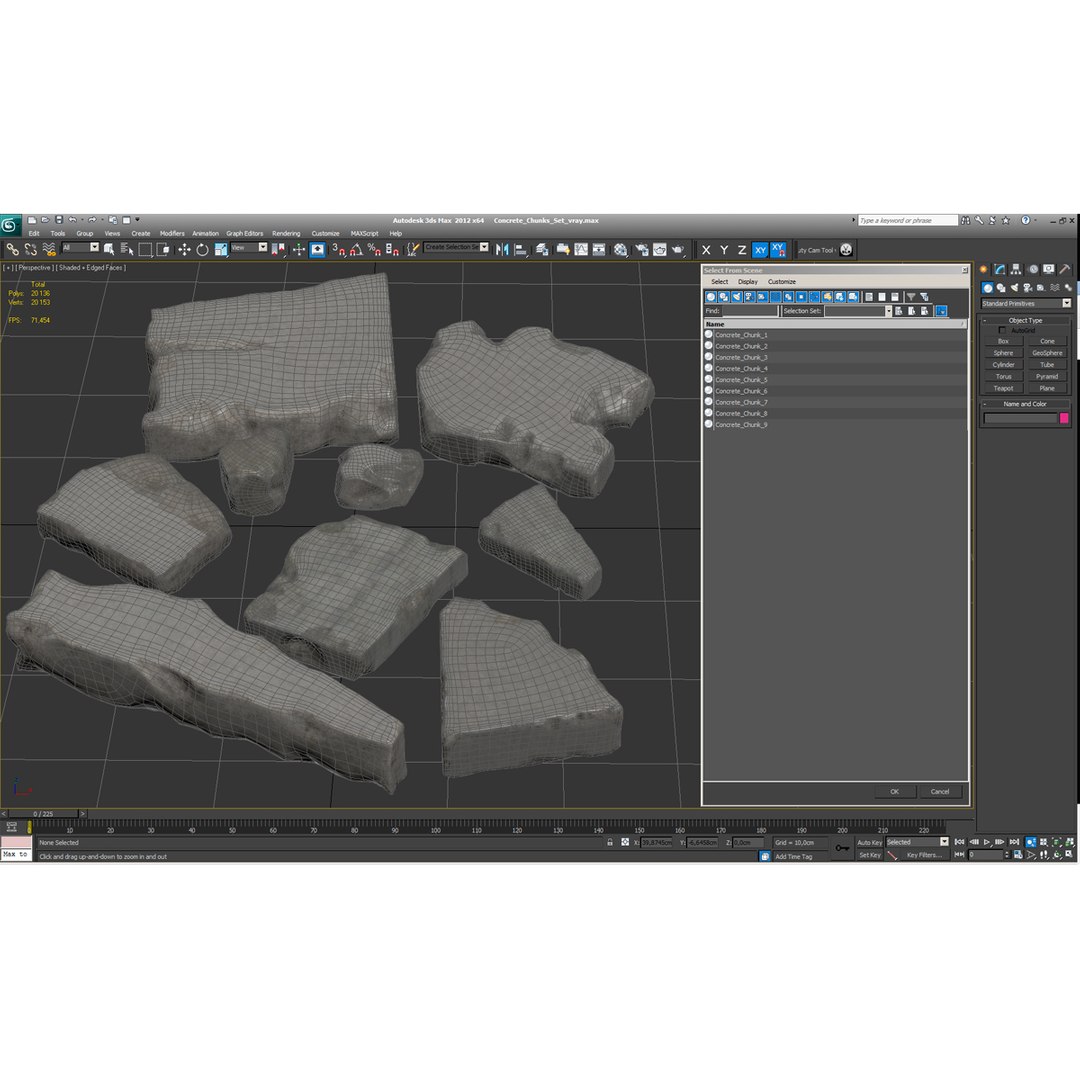Click the GeoSphere primitive button

point(1047,353)
